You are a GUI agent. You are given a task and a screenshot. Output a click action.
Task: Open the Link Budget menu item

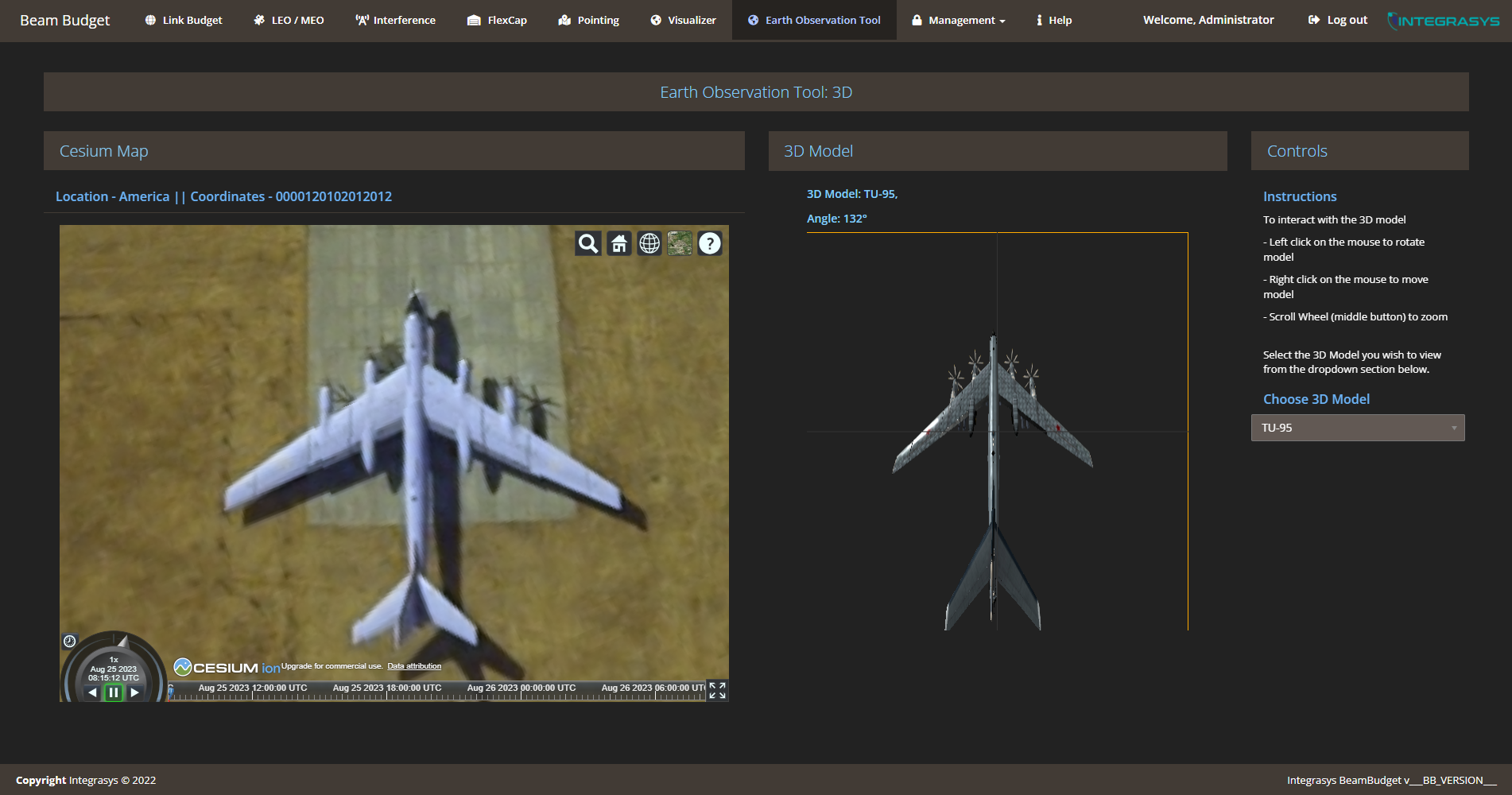183,20
